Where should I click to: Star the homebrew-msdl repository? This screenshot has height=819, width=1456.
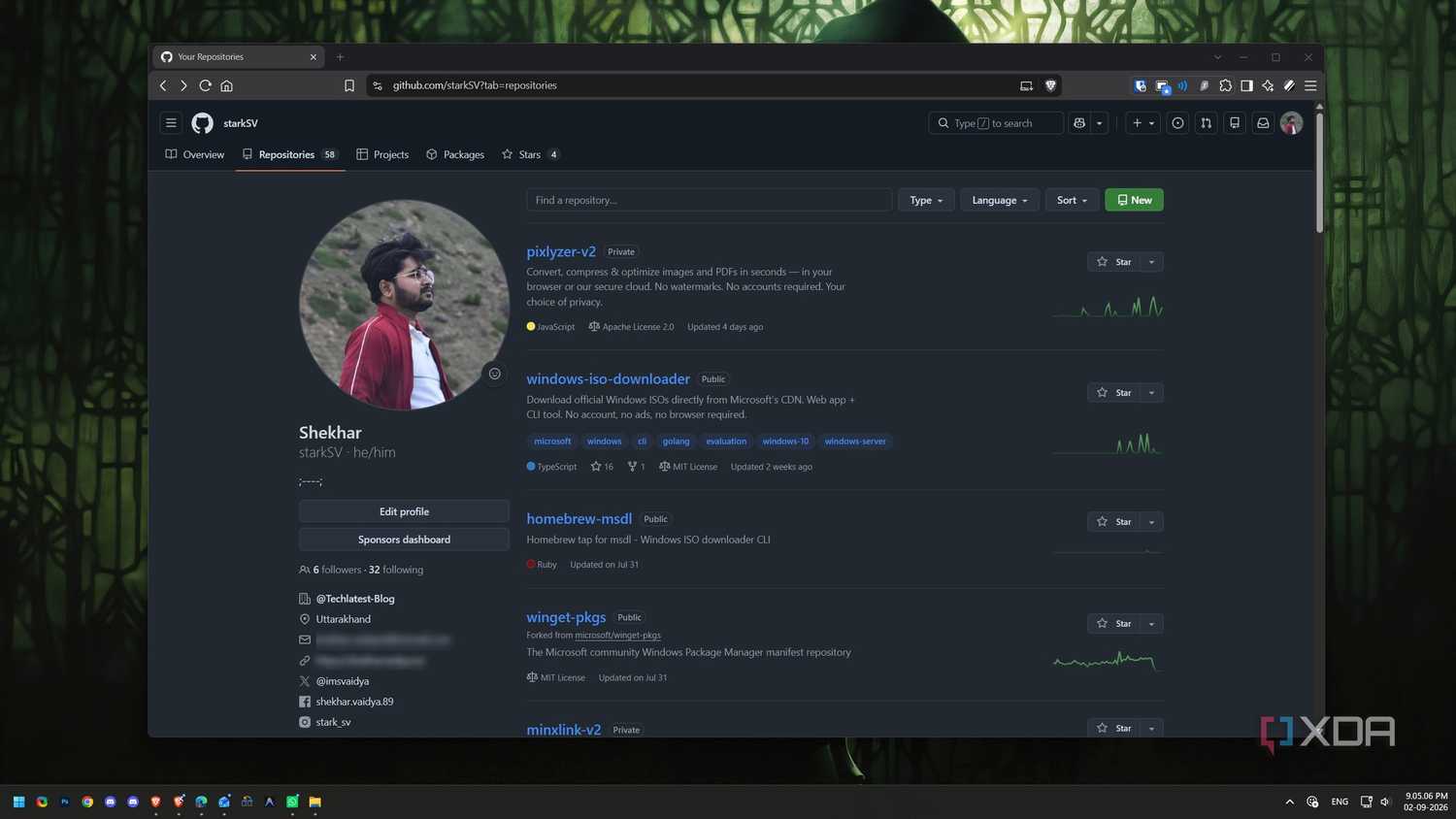click(x=1113, y=522)
